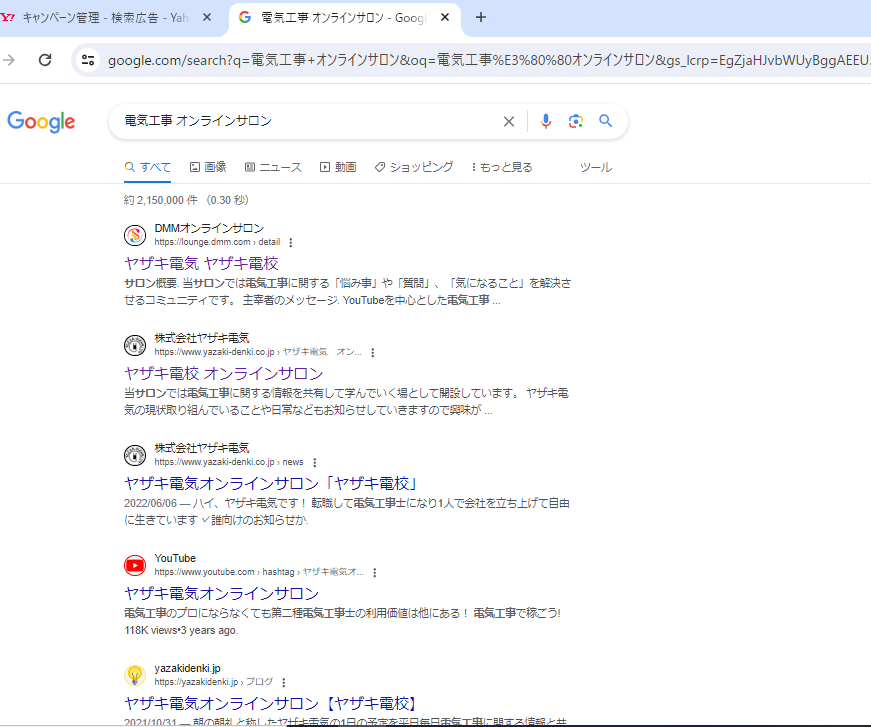This screenshot has height=727, width=871.
Task: Clear the search query with the X icon
Action: [x=508, y=120]
